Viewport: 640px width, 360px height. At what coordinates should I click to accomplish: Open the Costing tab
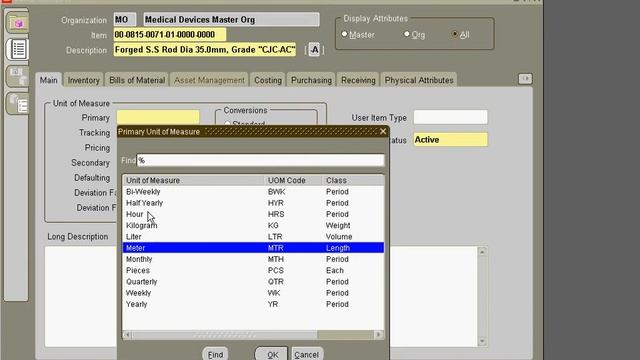tap(268, 80)
